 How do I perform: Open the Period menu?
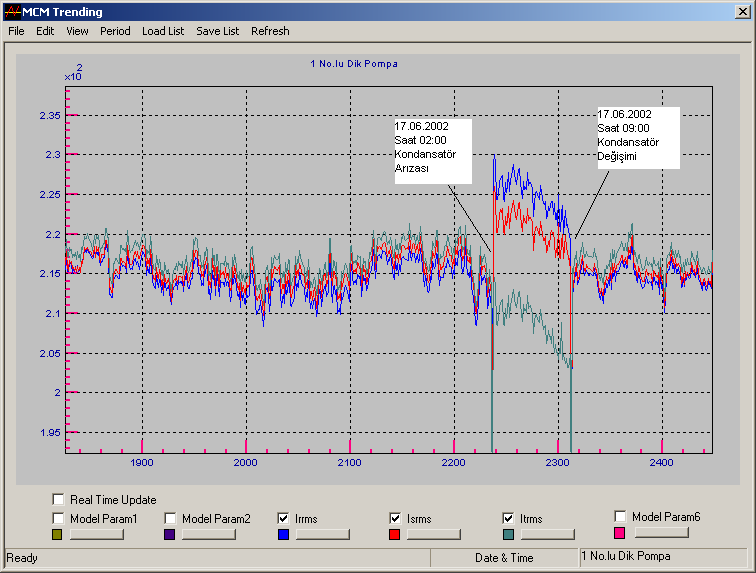115,31
